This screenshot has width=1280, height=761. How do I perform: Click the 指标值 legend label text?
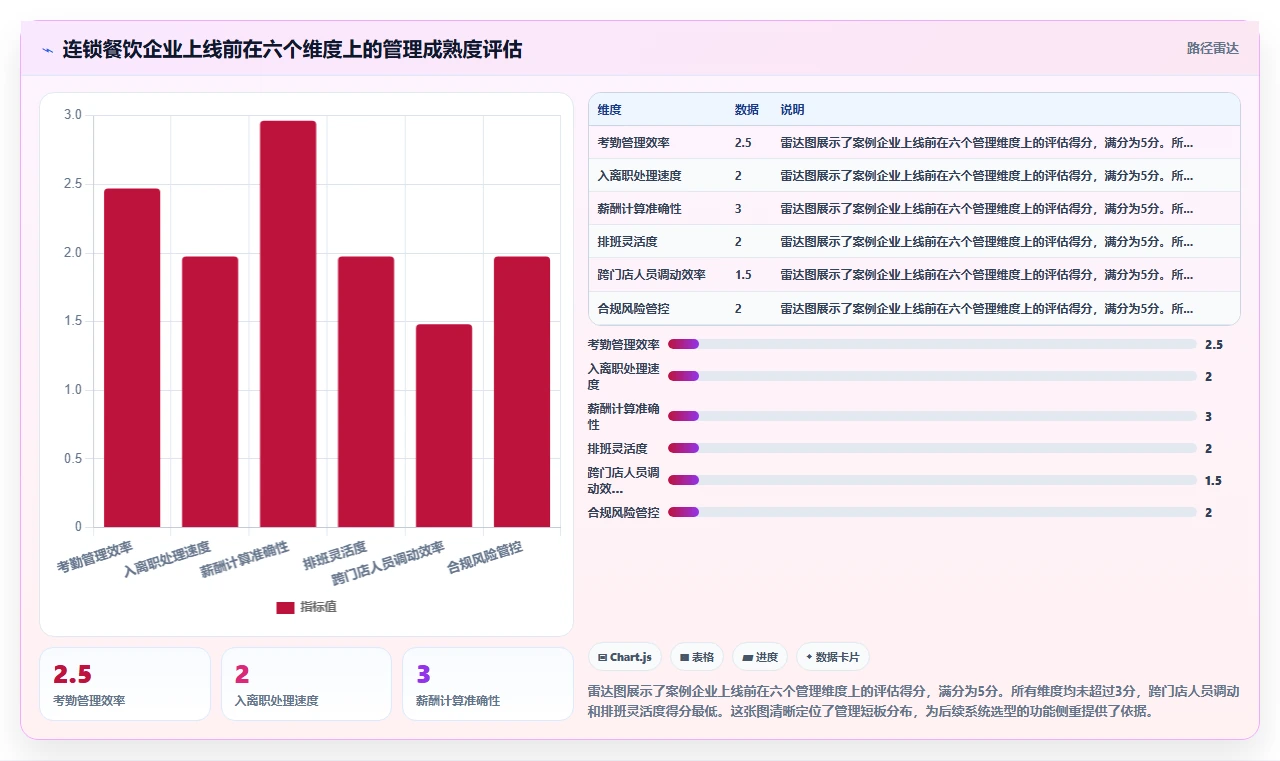(x=318, y=607)
